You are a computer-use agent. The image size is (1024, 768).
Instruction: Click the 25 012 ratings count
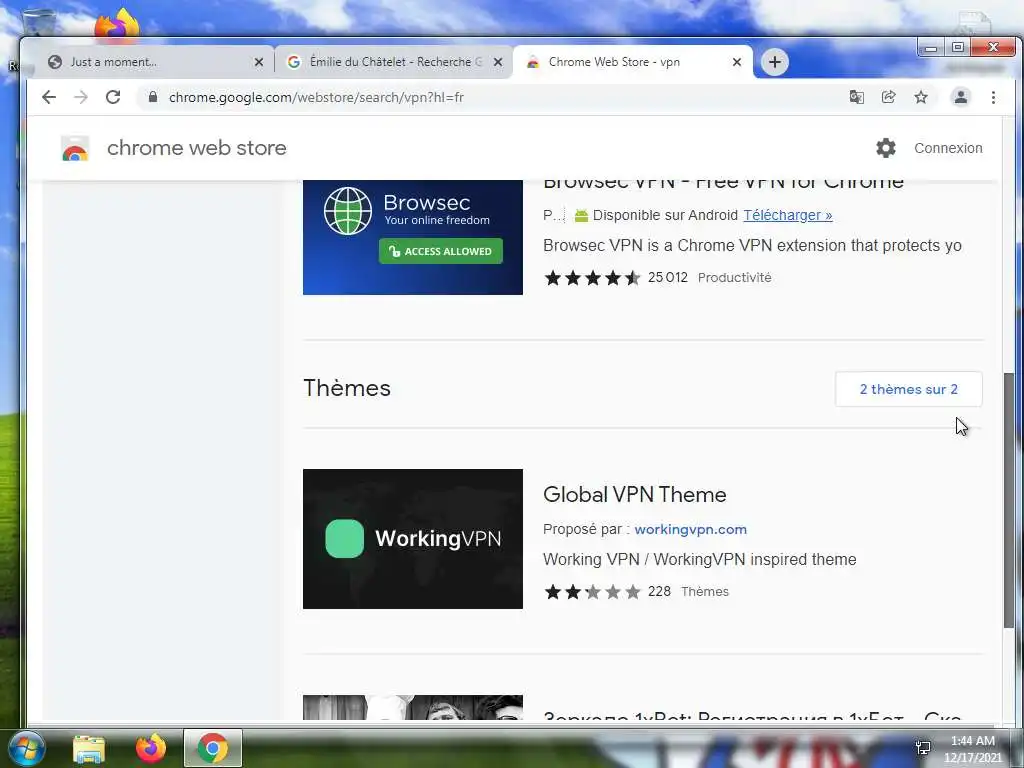(x=667, y=278)
